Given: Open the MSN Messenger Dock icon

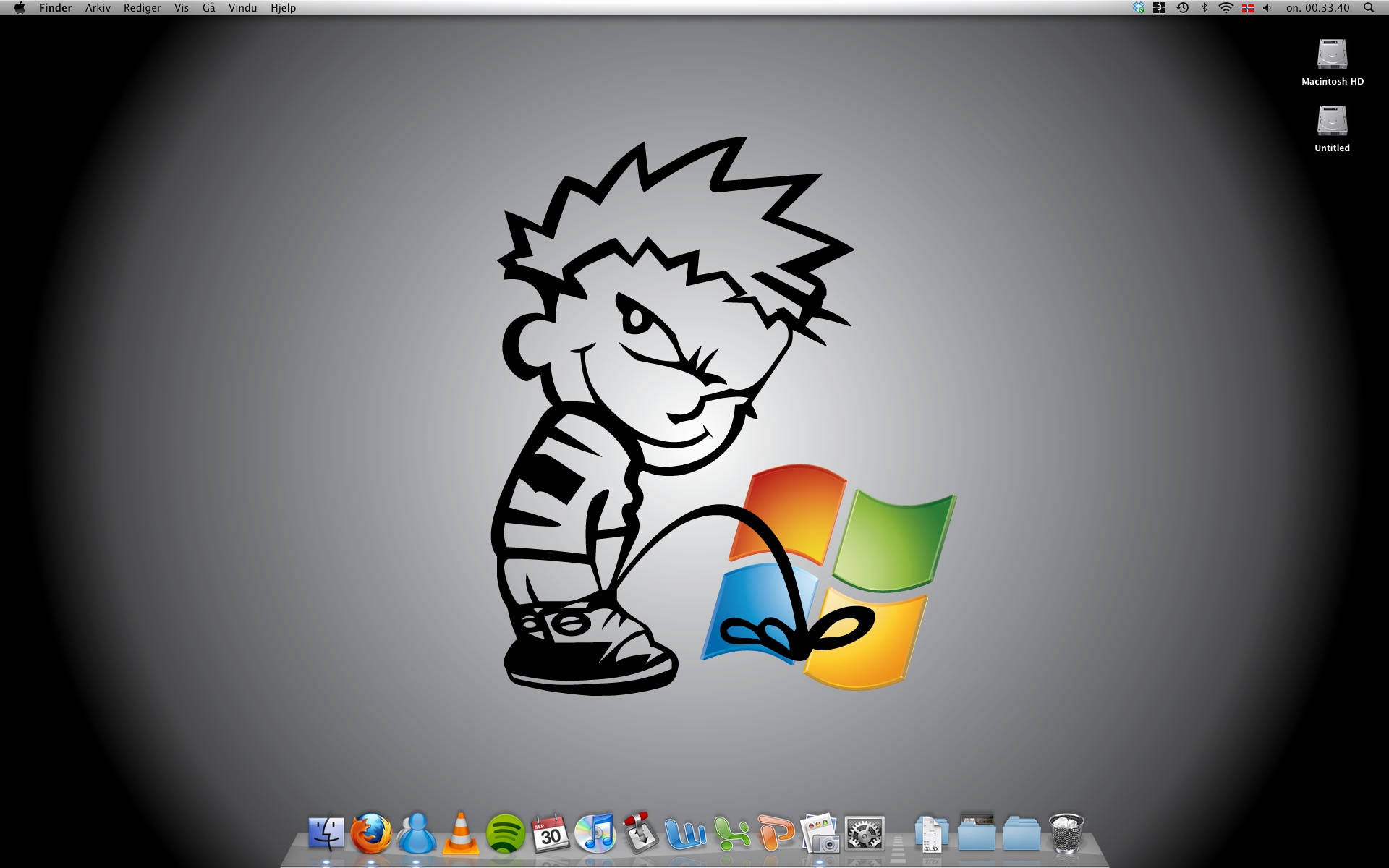Looking at the screenshot, I should click(x=417, y=833).
